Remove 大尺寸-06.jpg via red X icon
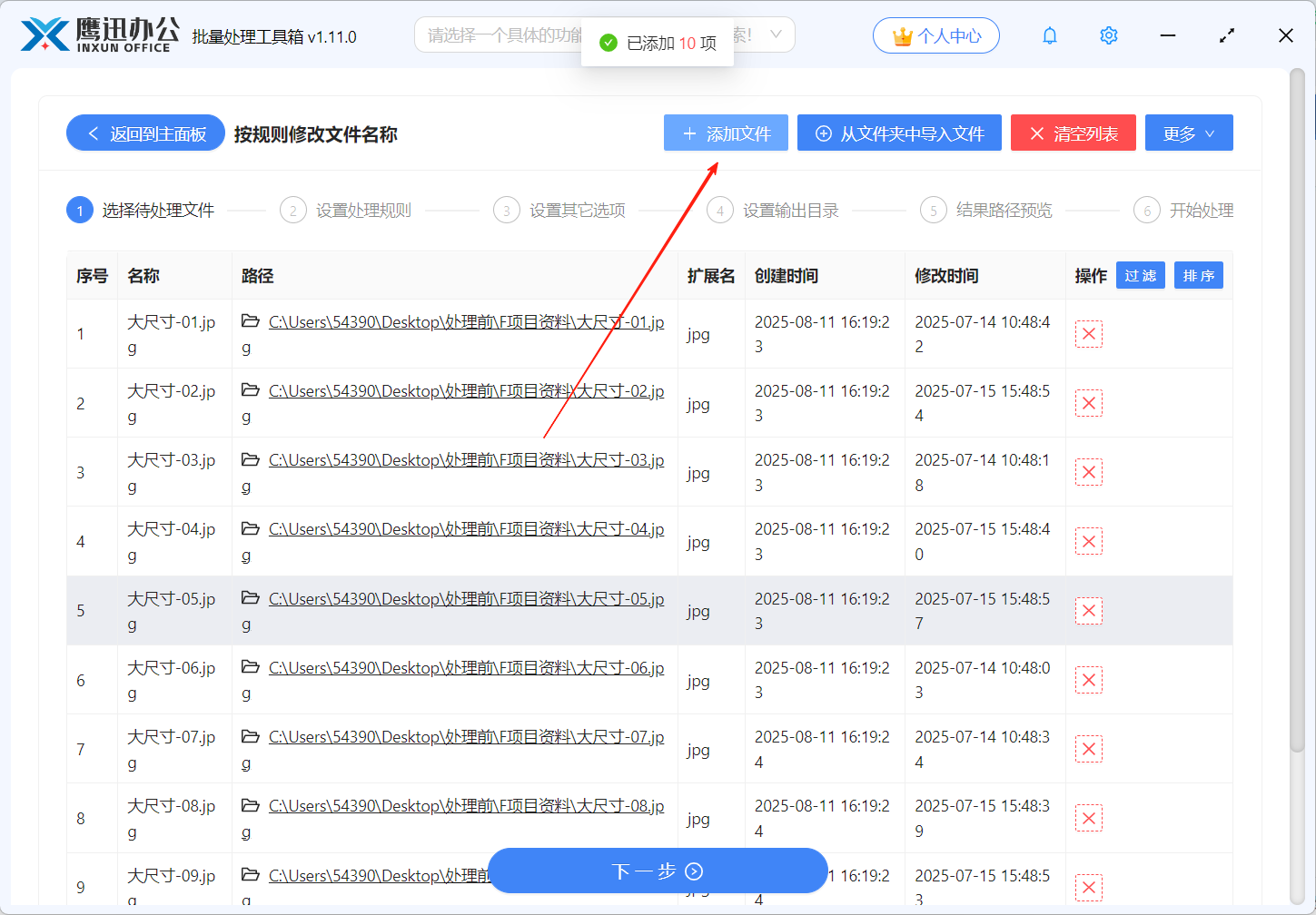This screenshot has width=1316, height=915. tap(1089, 680)
